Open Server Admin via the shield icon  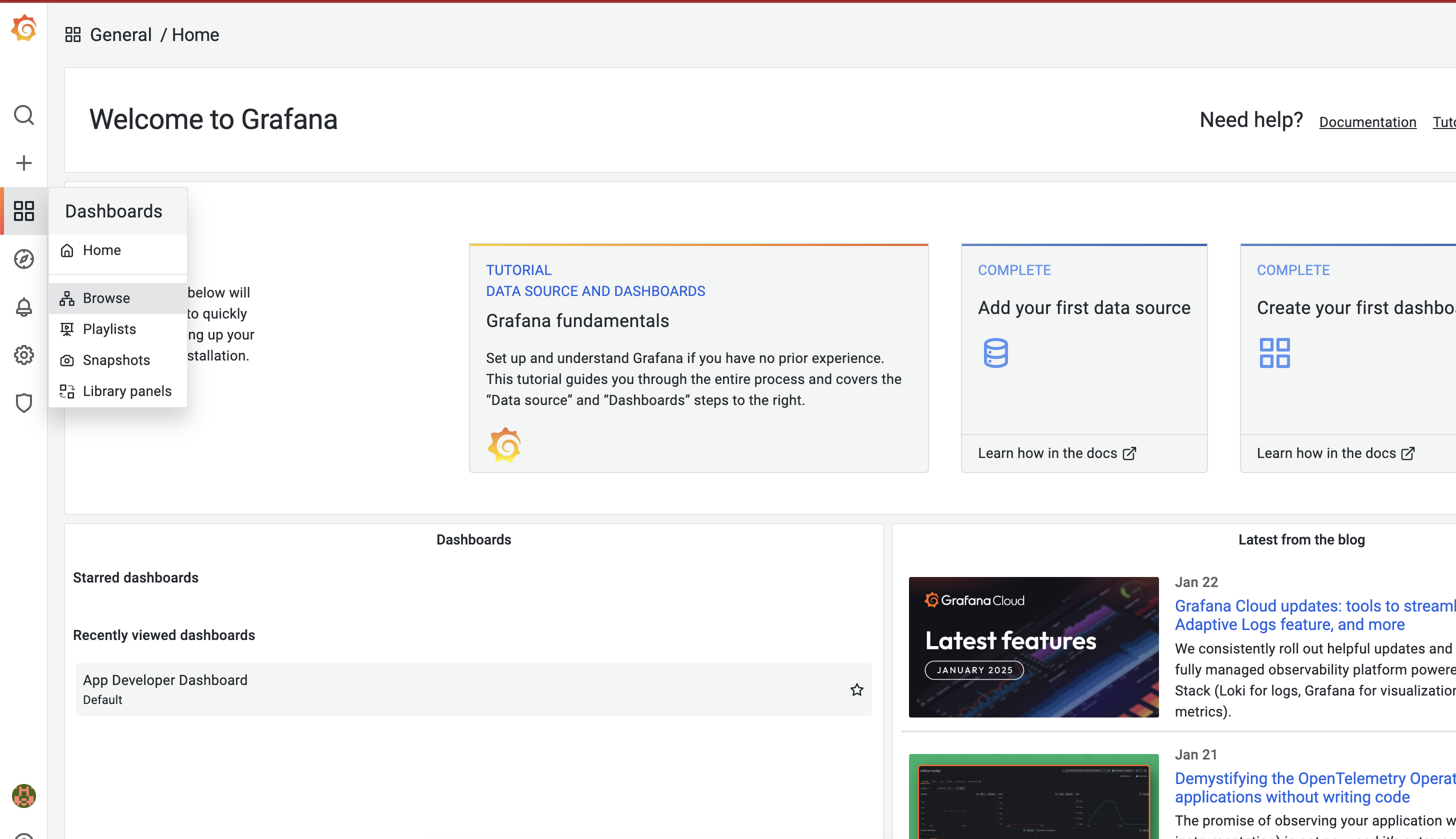pyautogui.click(x=23, y=403)
